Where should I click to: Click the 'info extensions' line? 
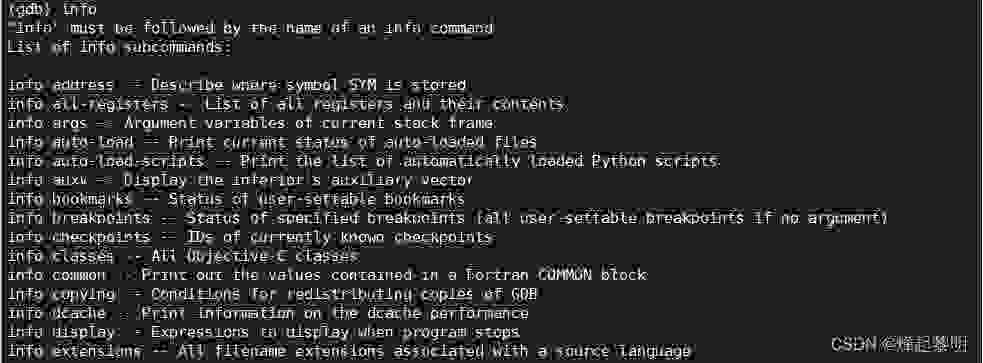[x=349, y=352]
